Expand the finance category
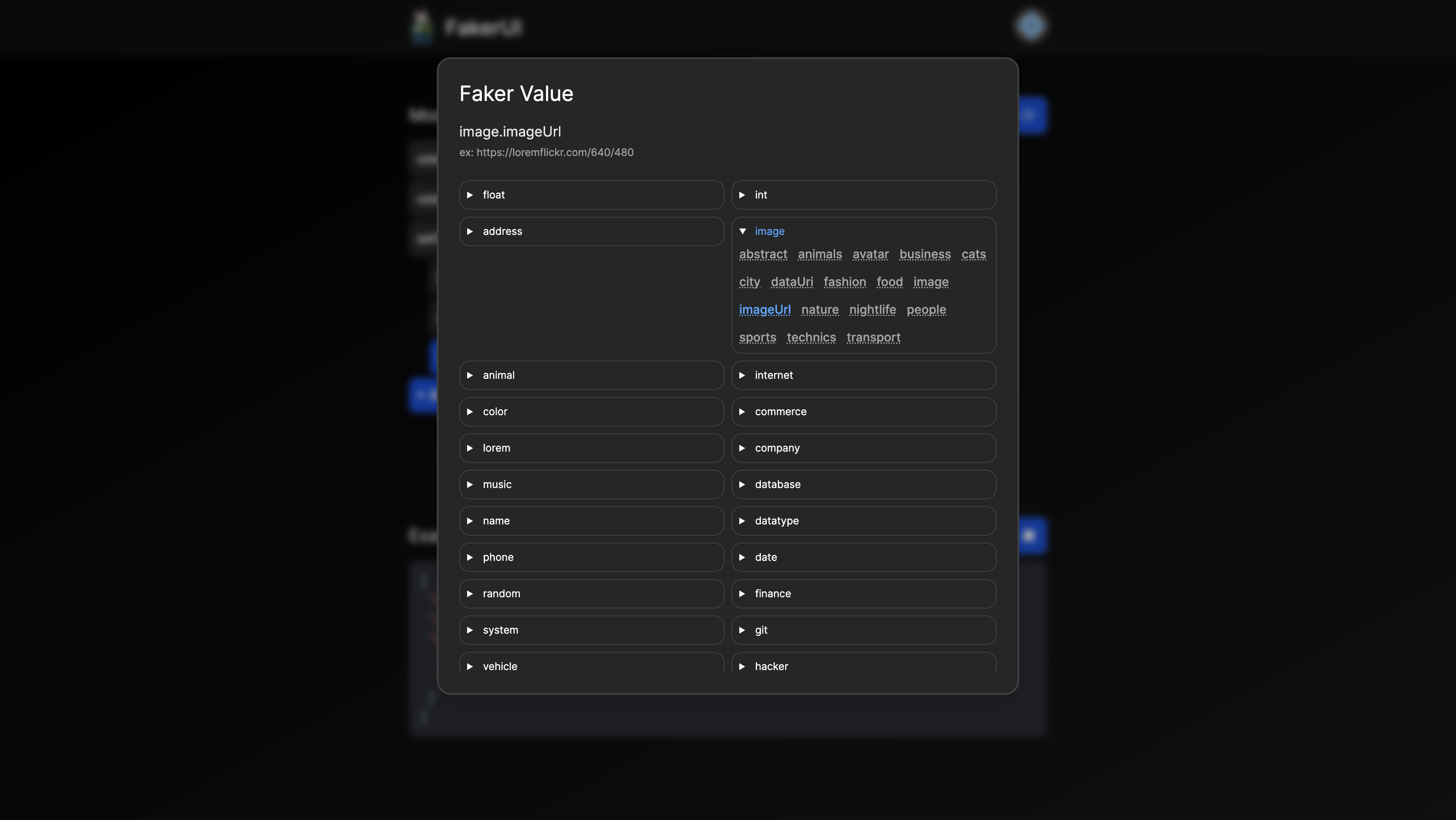The width and height of the screenshot is (1456, 820). point(864,594)
